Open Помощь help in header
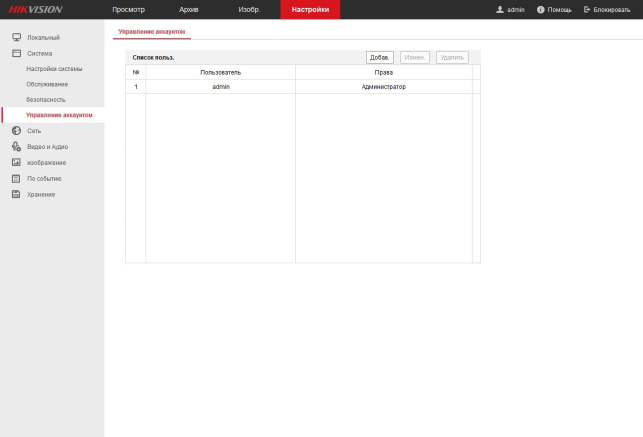This screenshot has width=643, height=437. pyautogui.click(x=553, y=10)
